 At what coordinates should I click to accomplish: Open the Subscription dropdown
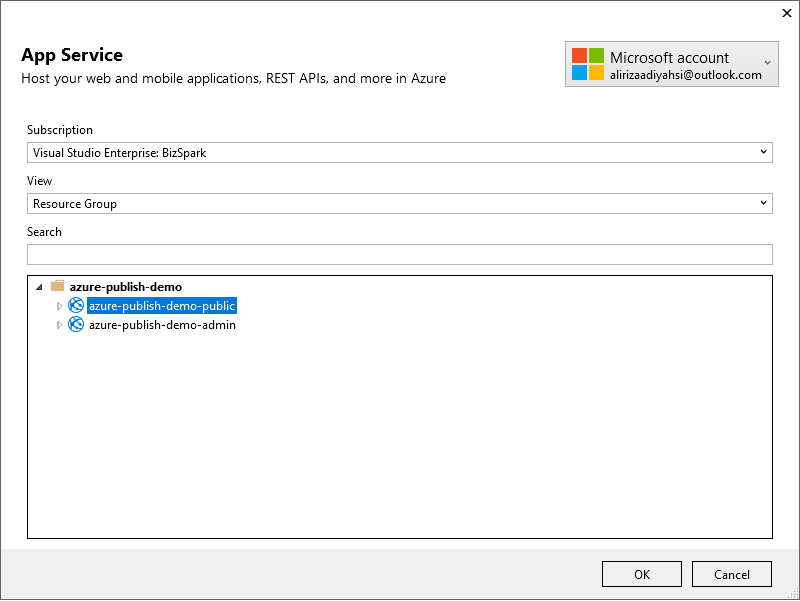(x=399, y=153)
